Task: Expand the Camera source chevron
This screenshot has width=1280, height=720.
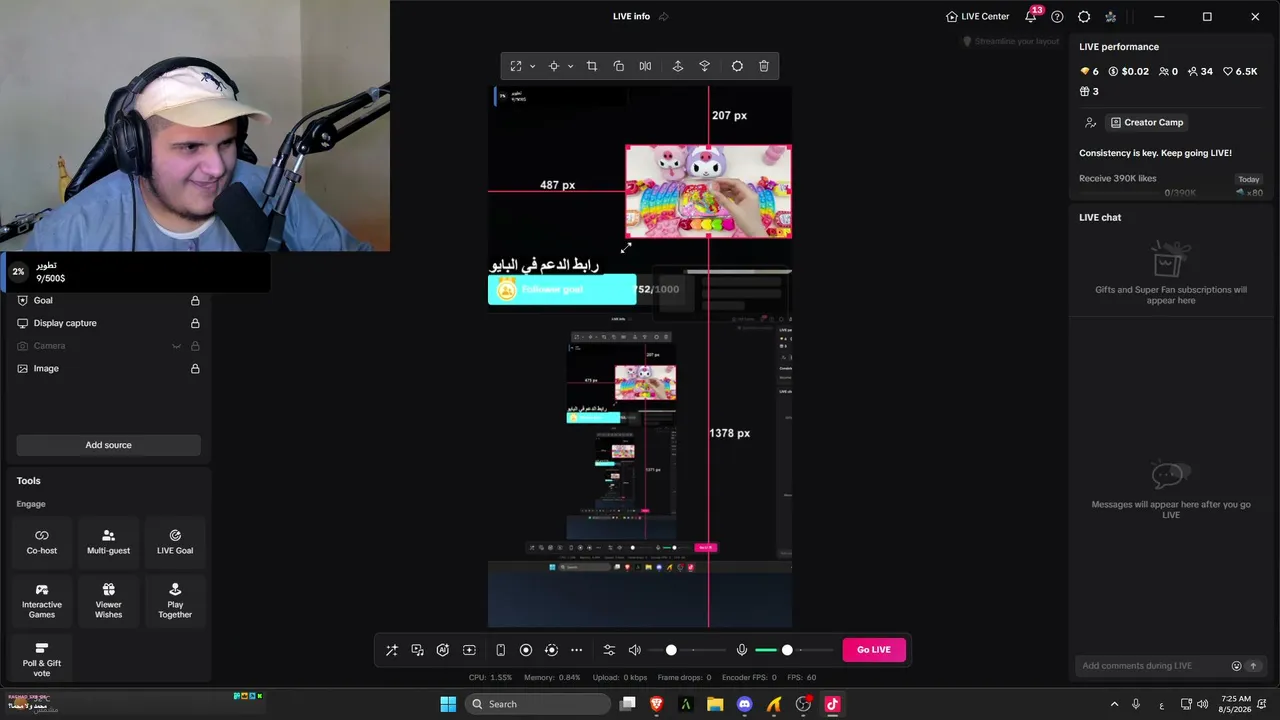Action: tap(177, 346)
